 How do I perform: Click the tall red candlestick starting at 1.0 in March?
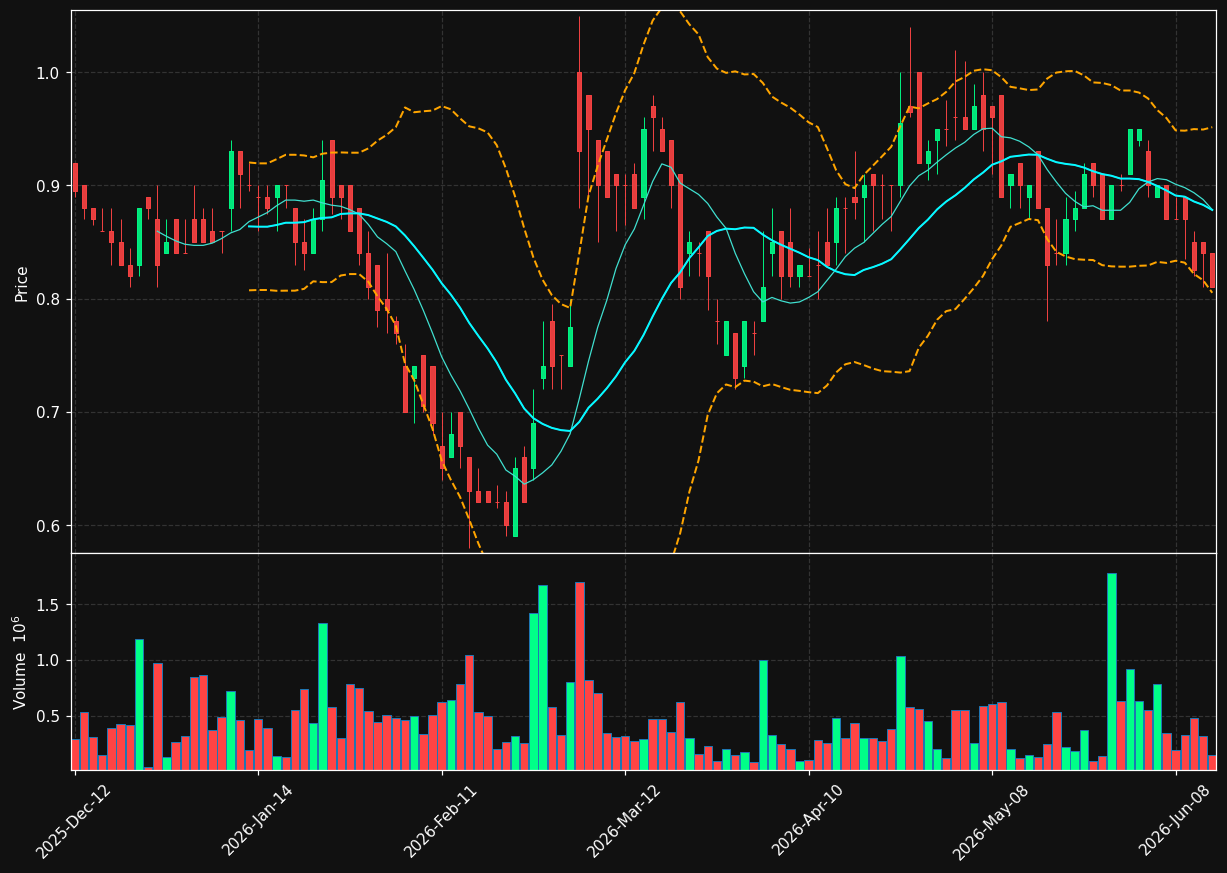[x=579, y=112]
